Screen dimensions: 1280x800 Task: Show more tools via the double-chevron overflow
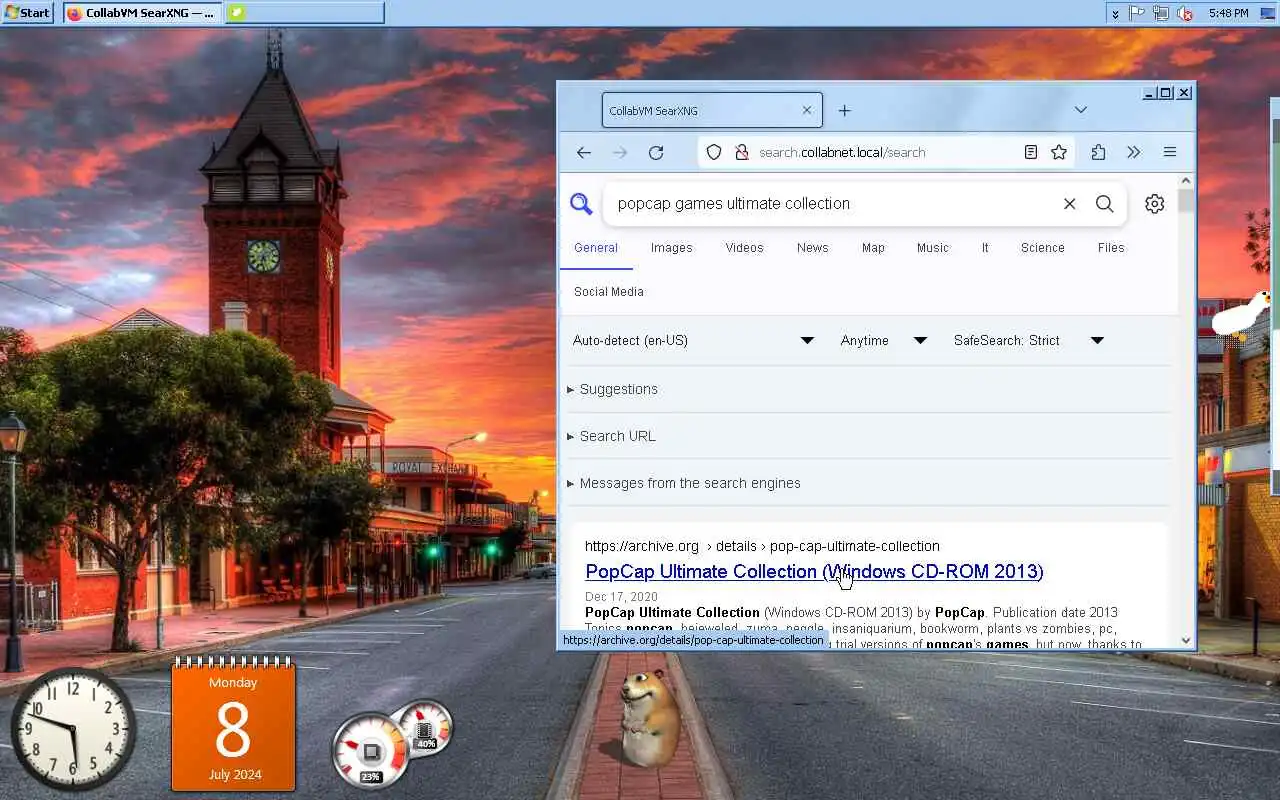tap(1133, 152)
